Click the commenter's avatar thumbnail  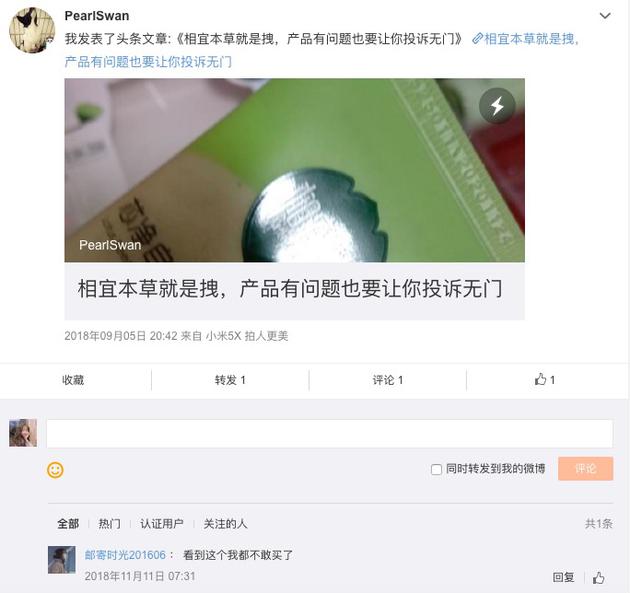(x=61, y=560)
